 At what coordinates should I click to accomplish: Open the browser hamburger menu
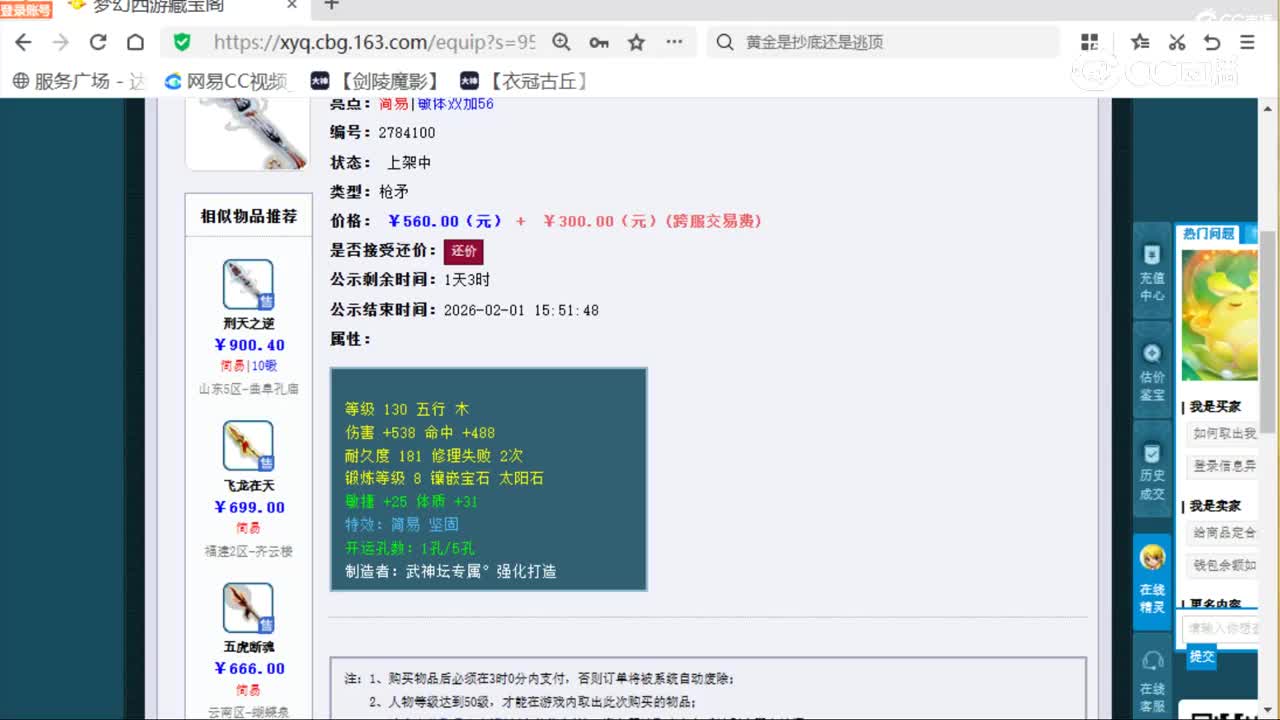(1246, 43)
